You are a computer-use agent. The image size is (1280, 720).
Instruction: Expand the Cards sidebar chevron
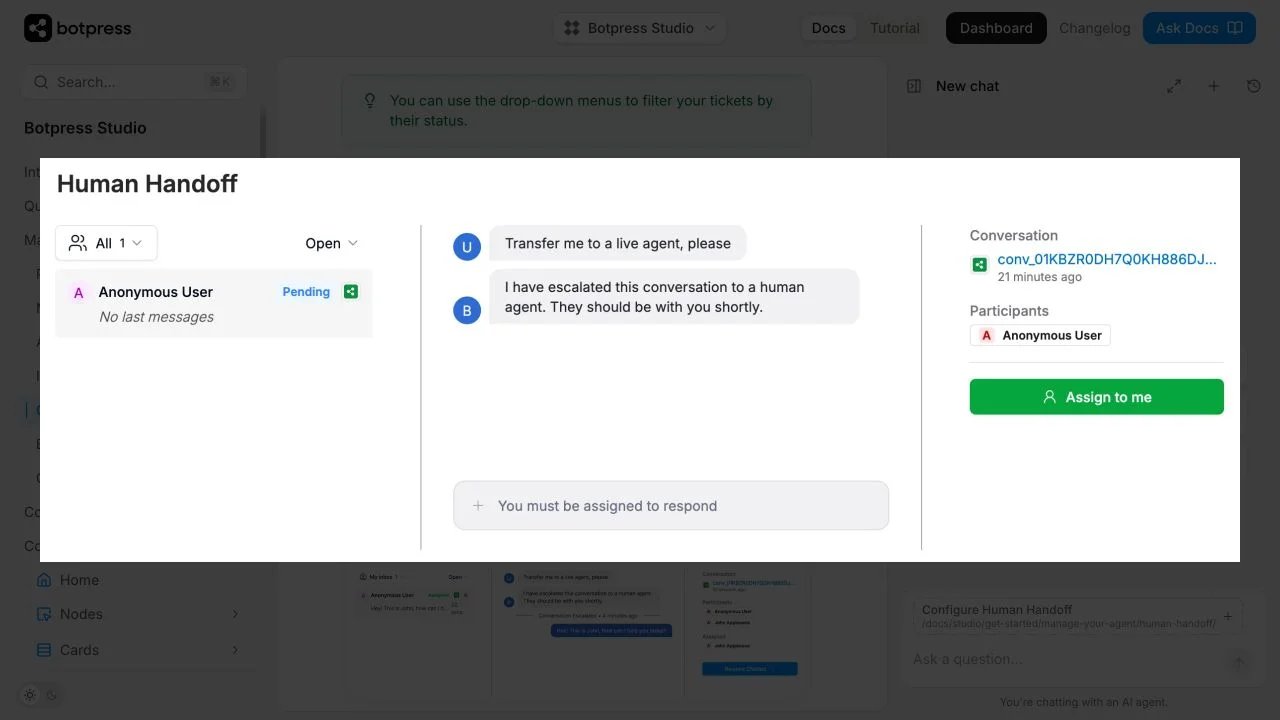click(x=236, y=650)
